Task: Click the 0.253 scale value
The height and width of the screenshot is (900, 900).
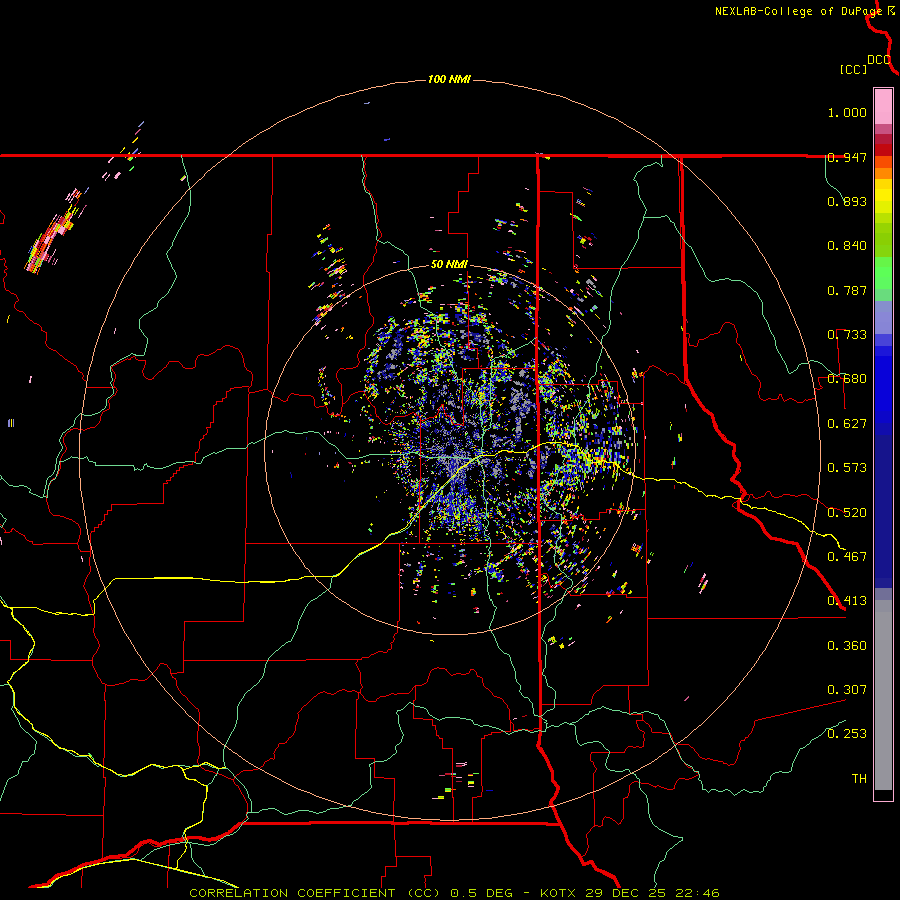Action: 847,734
